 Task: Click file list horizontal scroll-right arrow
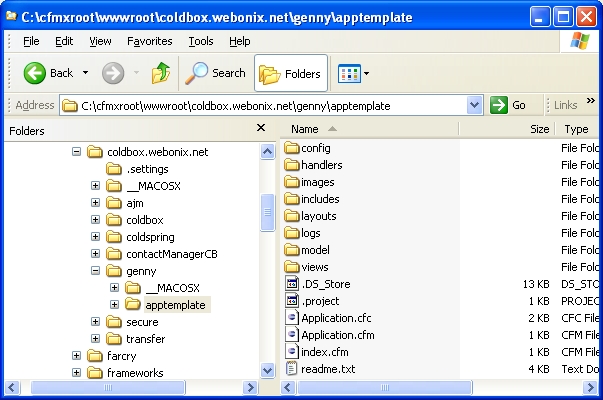point(590,387)
